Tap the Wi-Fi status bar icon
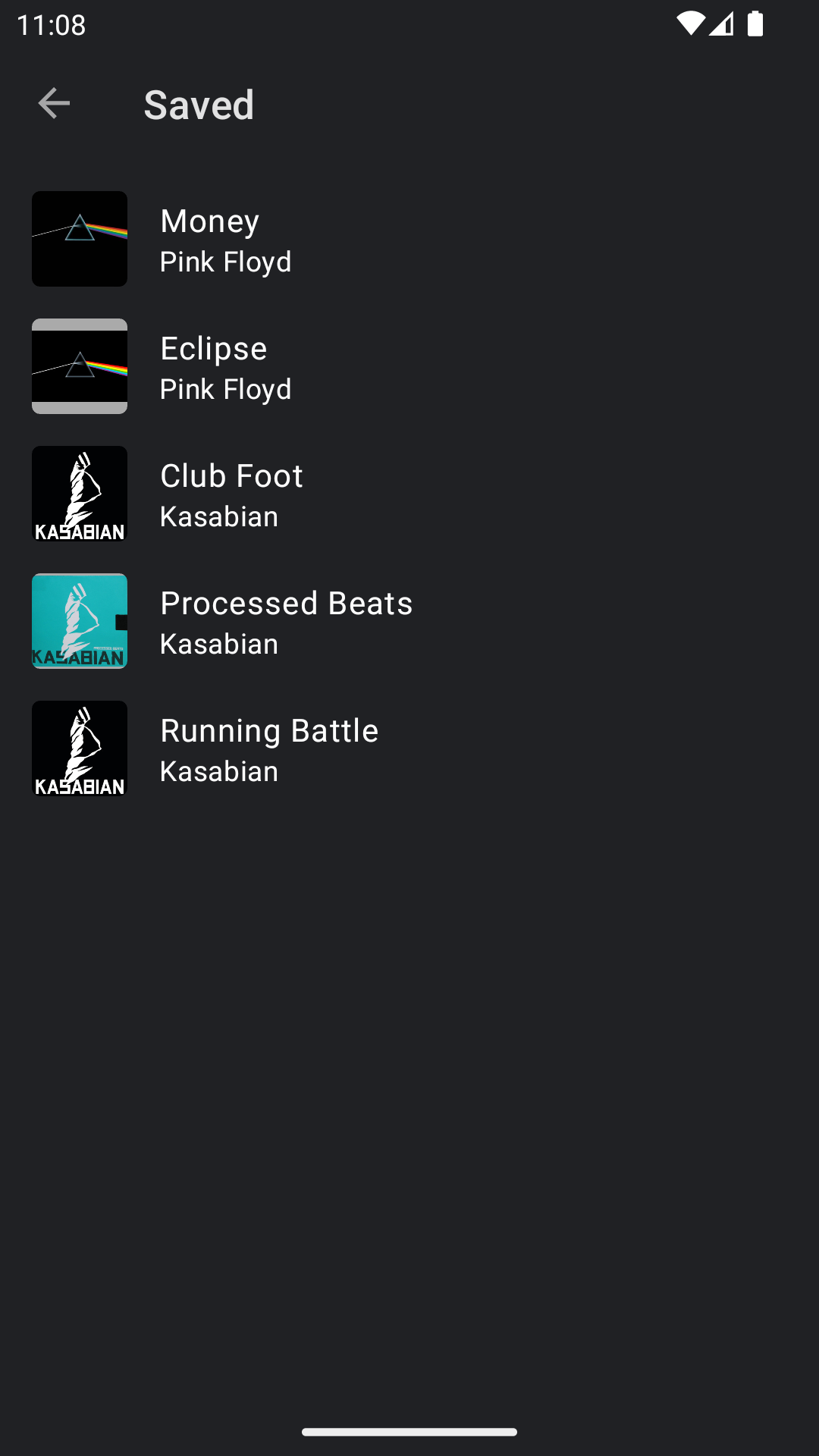 click(690, 24)
